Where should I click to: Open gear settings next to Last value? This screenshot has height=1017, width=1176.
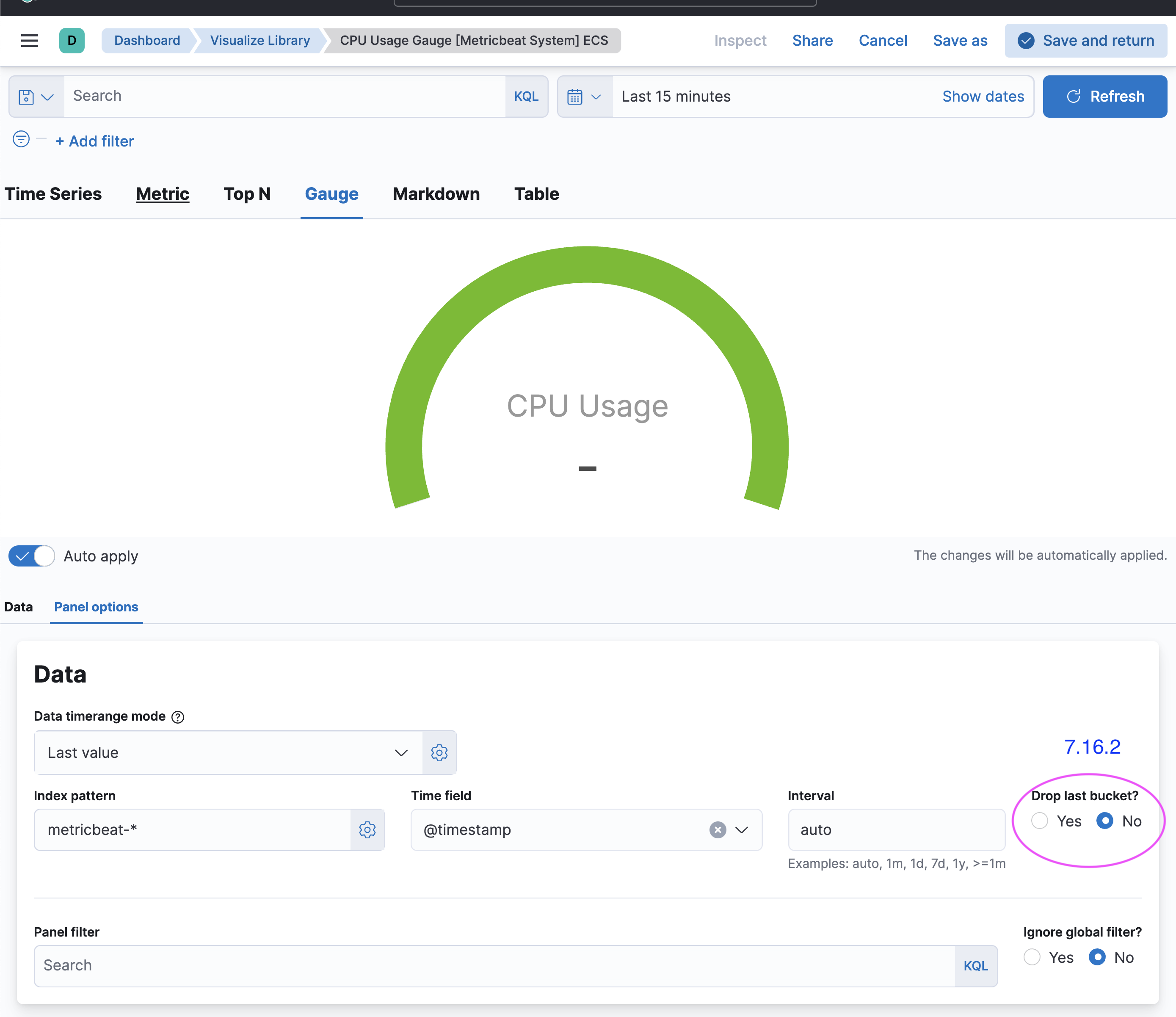click(x=439, y=752)
